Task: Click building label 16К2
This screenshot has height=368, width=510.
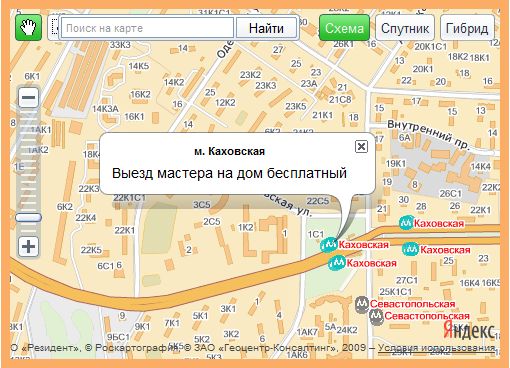Action: (x=140, y=94)
